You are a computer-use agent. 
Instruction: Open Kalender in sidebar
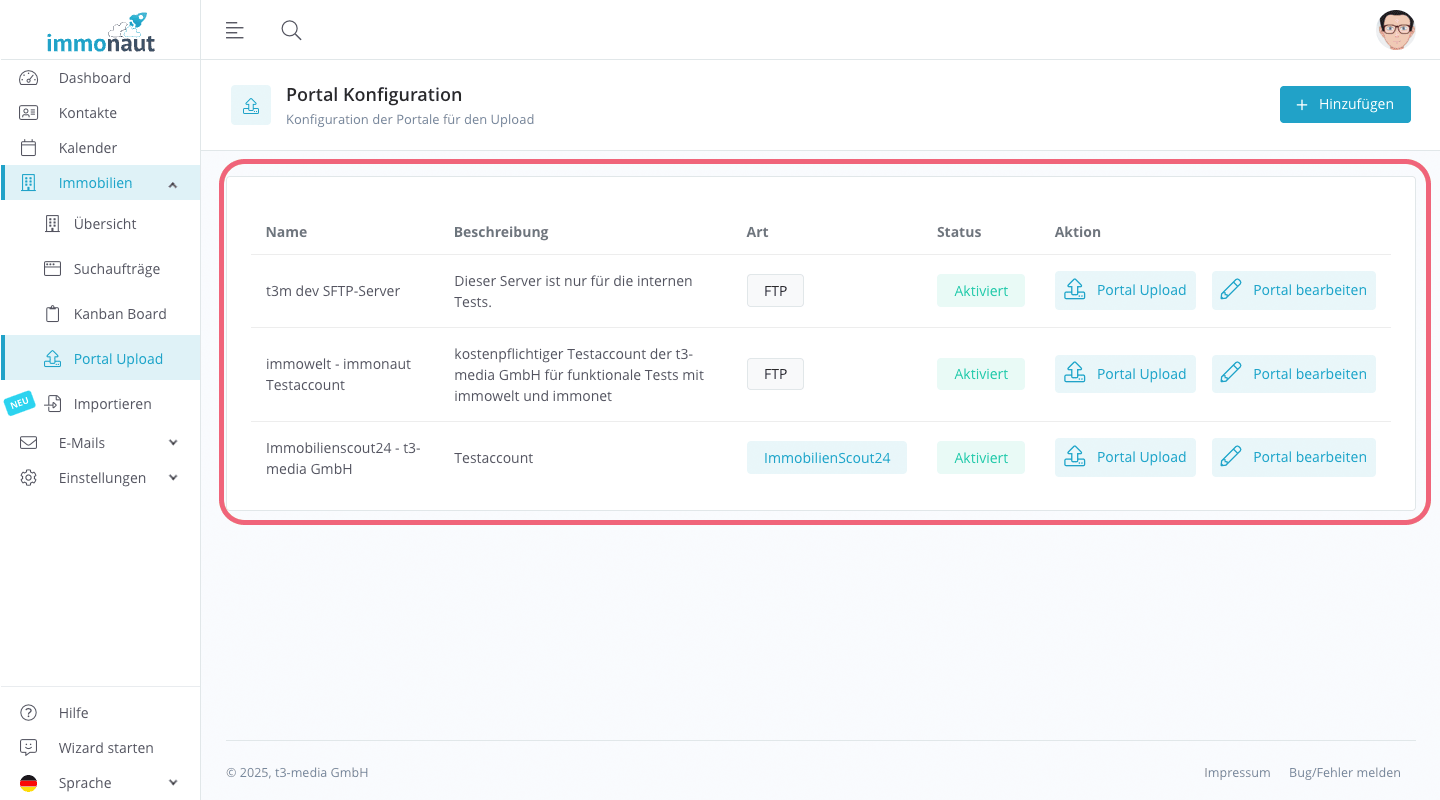pyautogui.click(x=87, y=148)
